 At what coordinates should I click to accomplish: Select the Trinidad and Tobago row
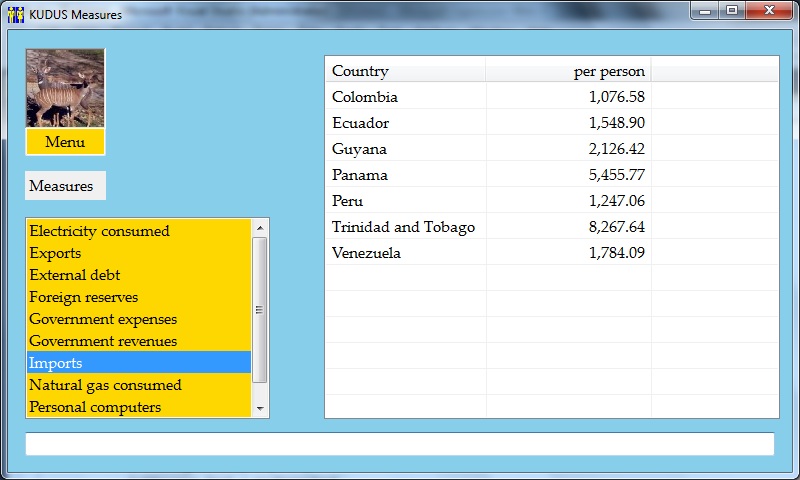coord(403,227)
